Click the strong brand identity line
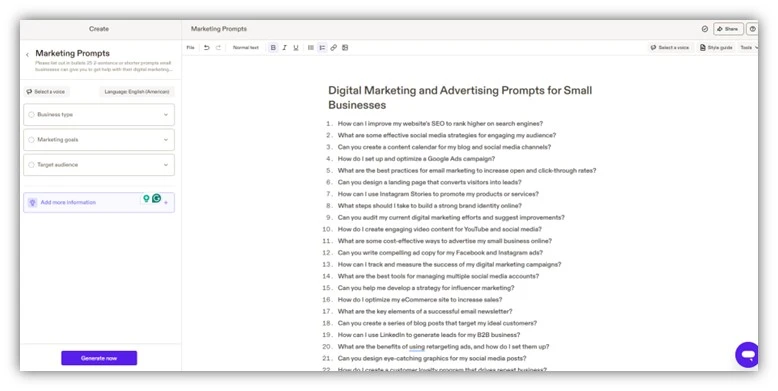The height and width of the screenshot is (391, 778). (x=429, y=206)
